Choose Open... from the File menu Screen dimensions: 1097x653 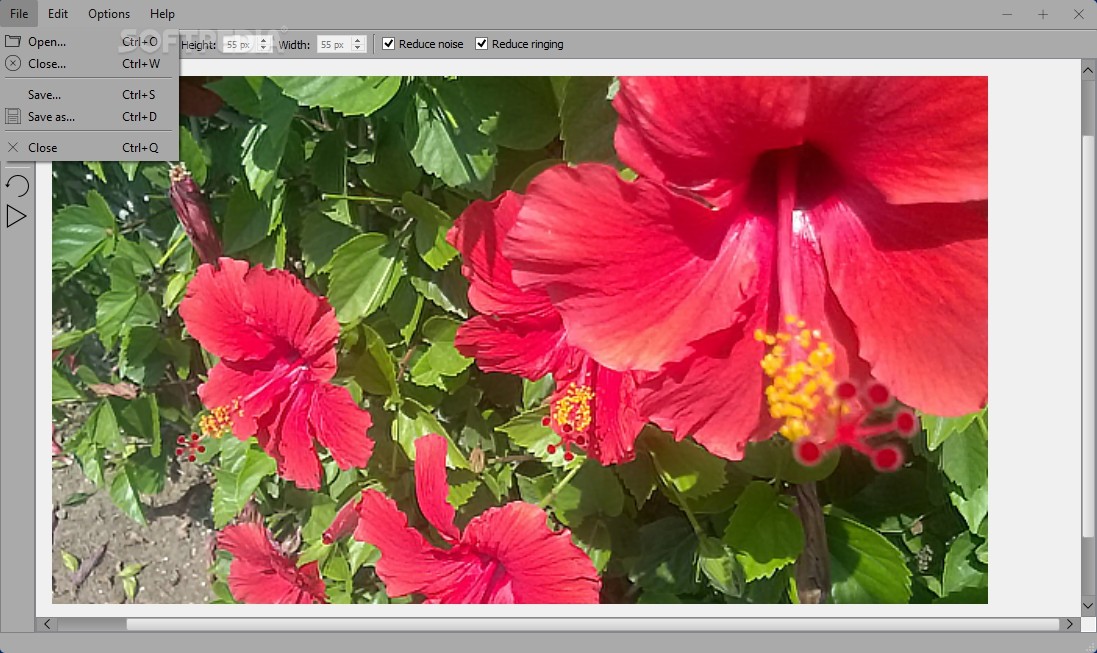(89, 41)
